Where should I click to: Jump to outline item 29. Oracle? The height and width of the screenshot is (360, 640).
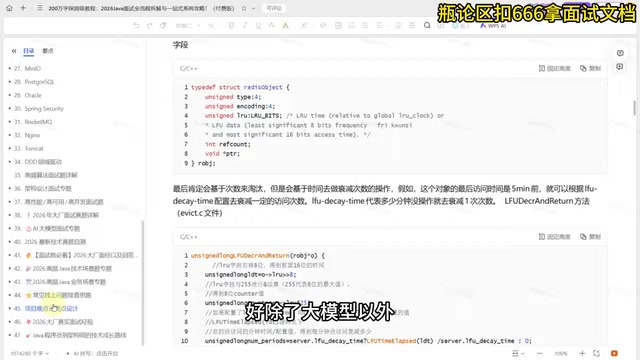tap(33, 95)
